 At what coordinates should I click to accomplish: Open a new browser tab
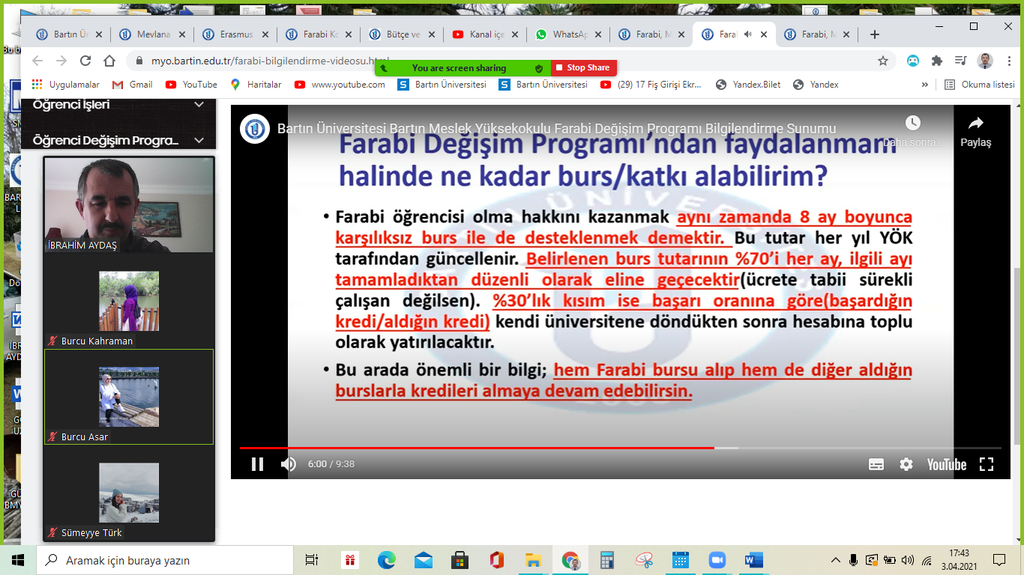(874, 34)
